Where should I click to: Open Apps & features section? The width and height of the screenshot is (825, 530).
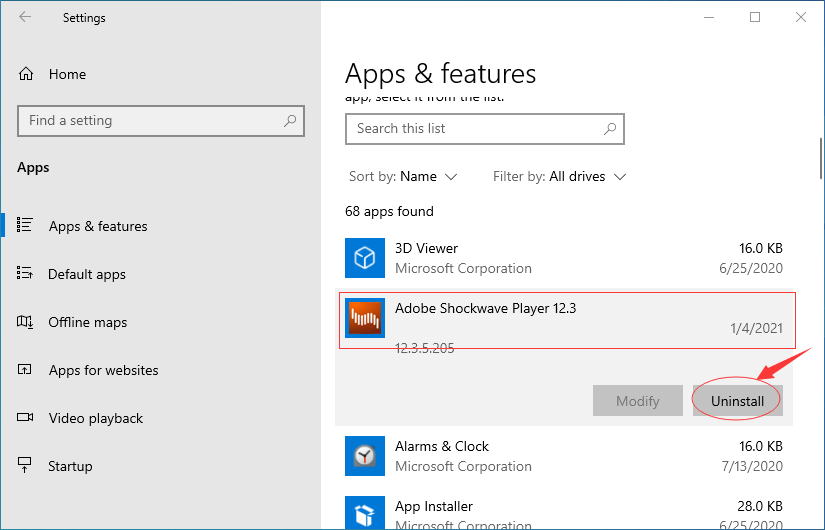pyautogui.click(x=98, y=226)
